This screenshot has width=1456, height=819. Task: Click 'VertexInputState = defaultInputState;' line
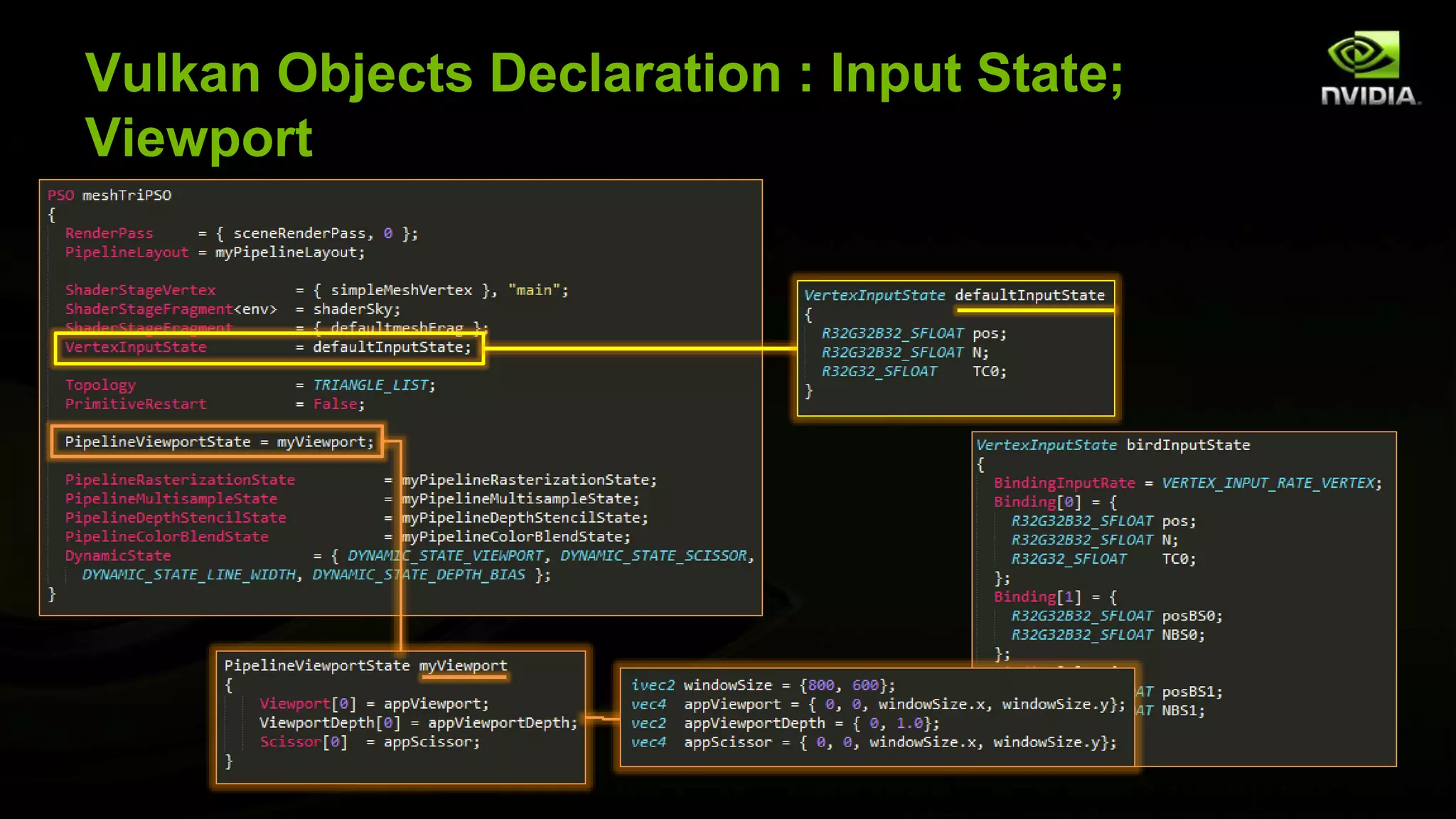point(268,347)
